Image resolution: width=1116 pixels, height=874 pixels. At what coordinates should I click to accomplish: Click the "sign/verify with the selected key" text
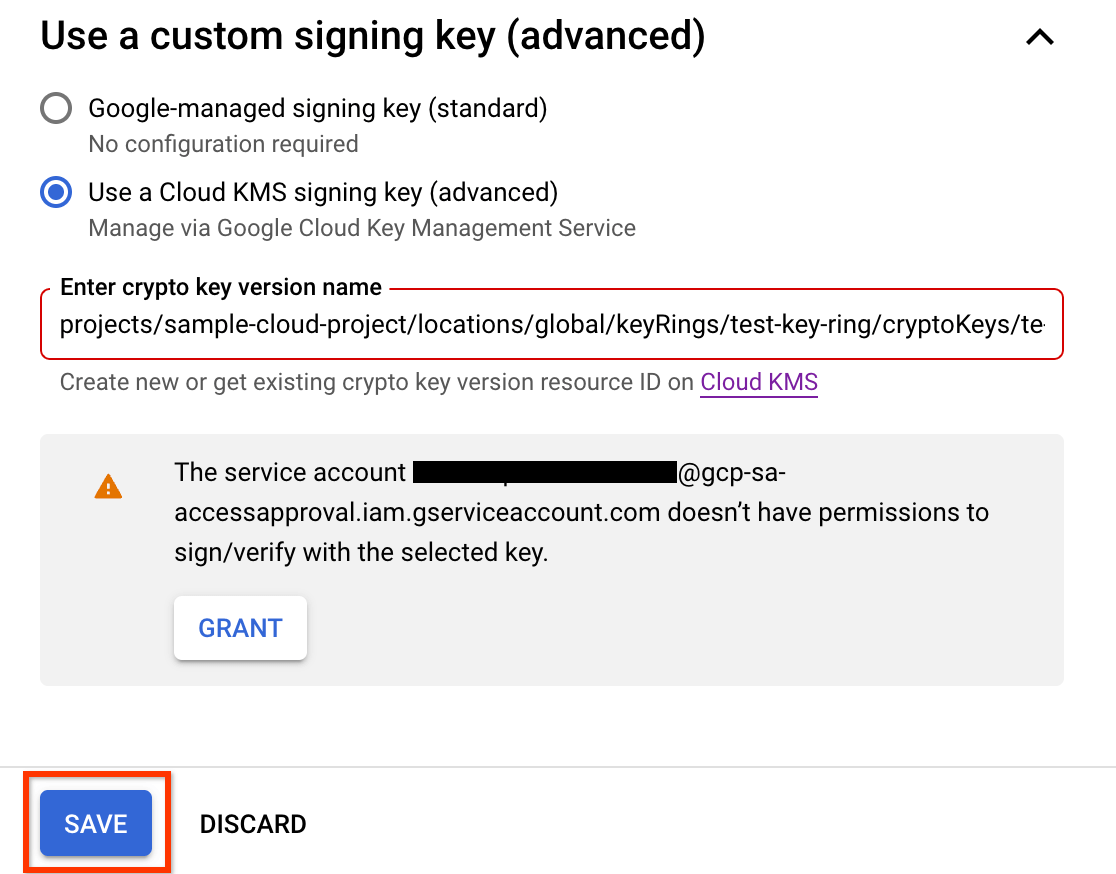coord(361,553)
